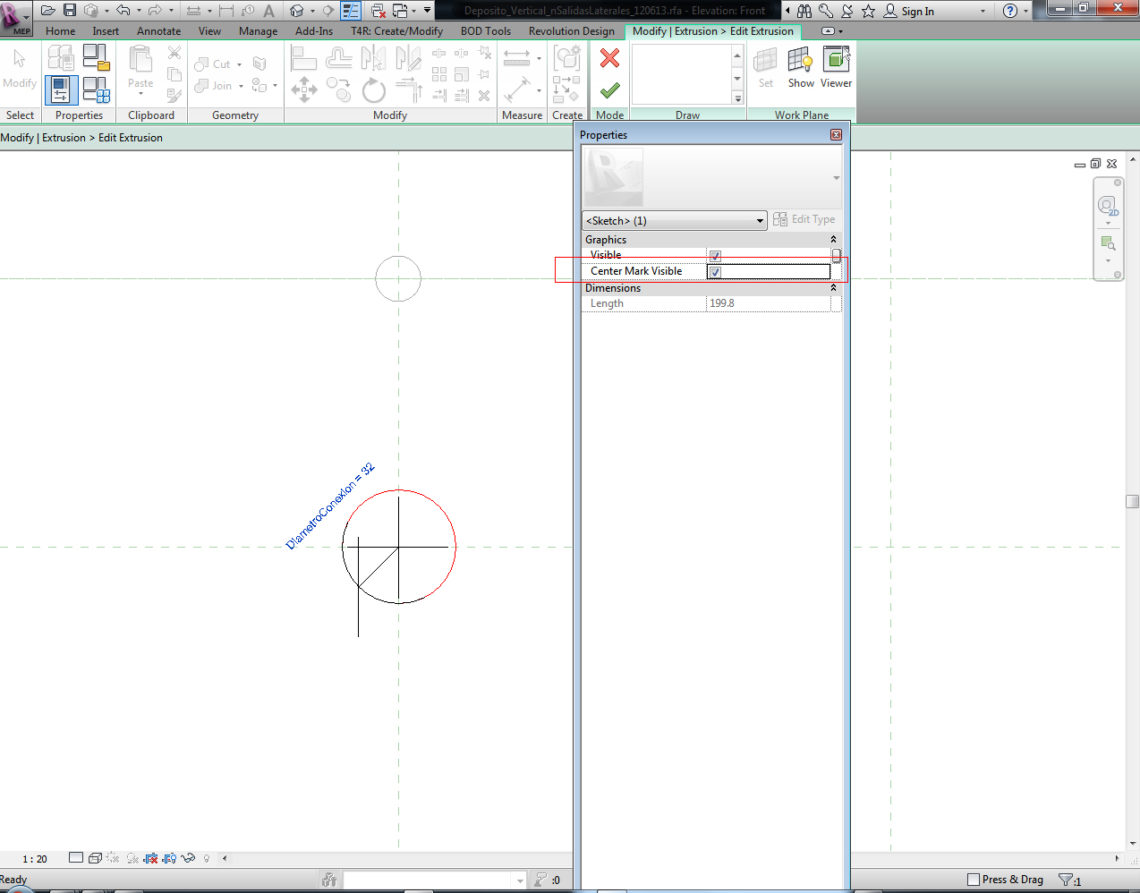Open the T4R: Create/Modify tab

click(399, 31)
